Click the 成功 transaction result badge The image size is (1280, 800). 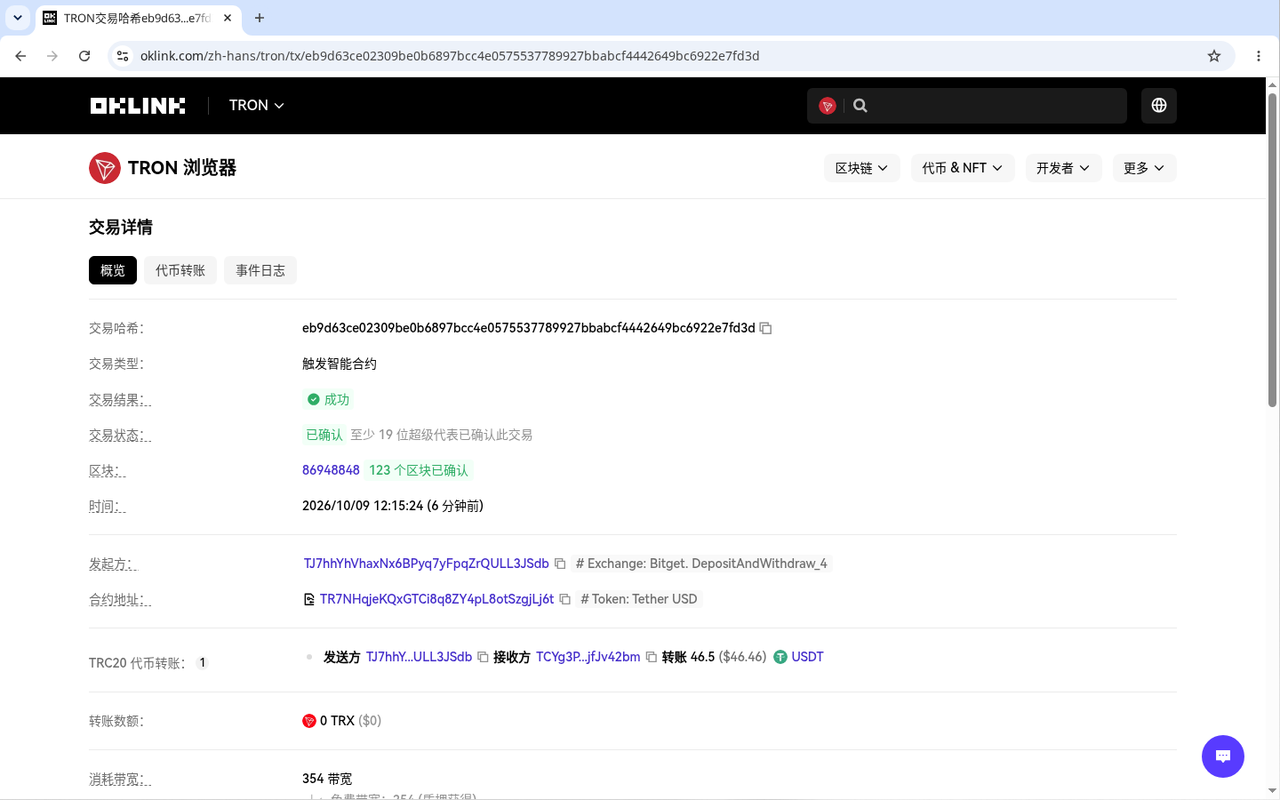pyautogui.click(x=329, y=399)
